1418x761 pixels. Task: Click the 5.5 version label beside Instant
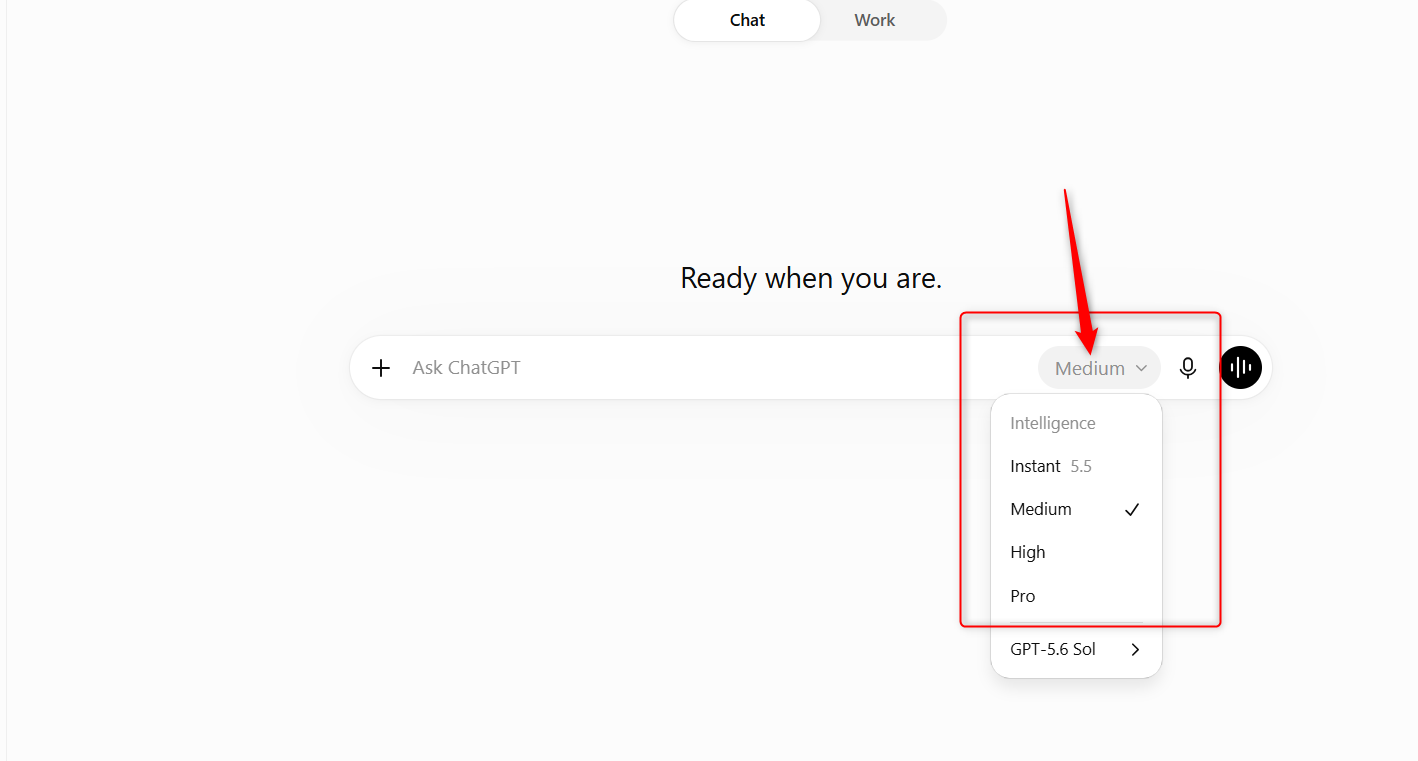(x=1081, y=466)
